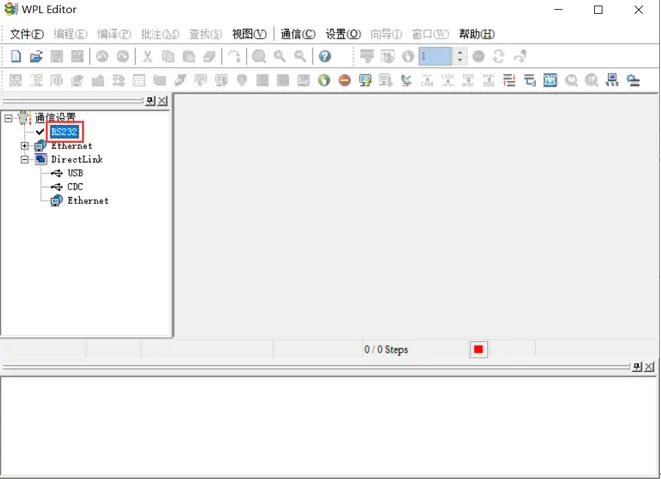Increase the toolbar number spinner value

(x=460, y=52)
